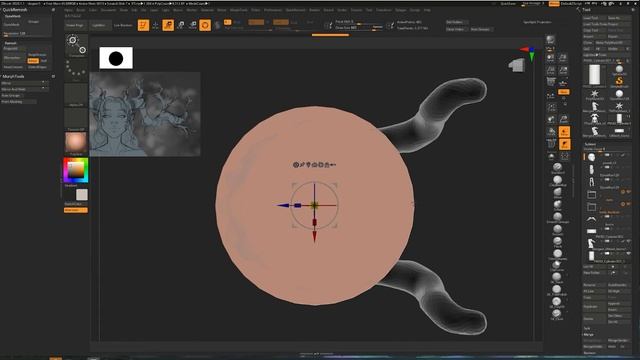This screenshot has width=640, height=360.
Task: Open the Zplugin menu
Action: tap(401, 10)
